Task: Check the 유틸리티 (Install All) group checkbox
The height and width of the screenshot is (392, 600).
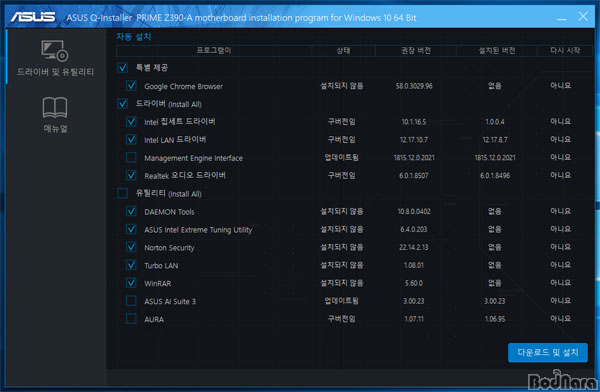Action: pos(122,193)
